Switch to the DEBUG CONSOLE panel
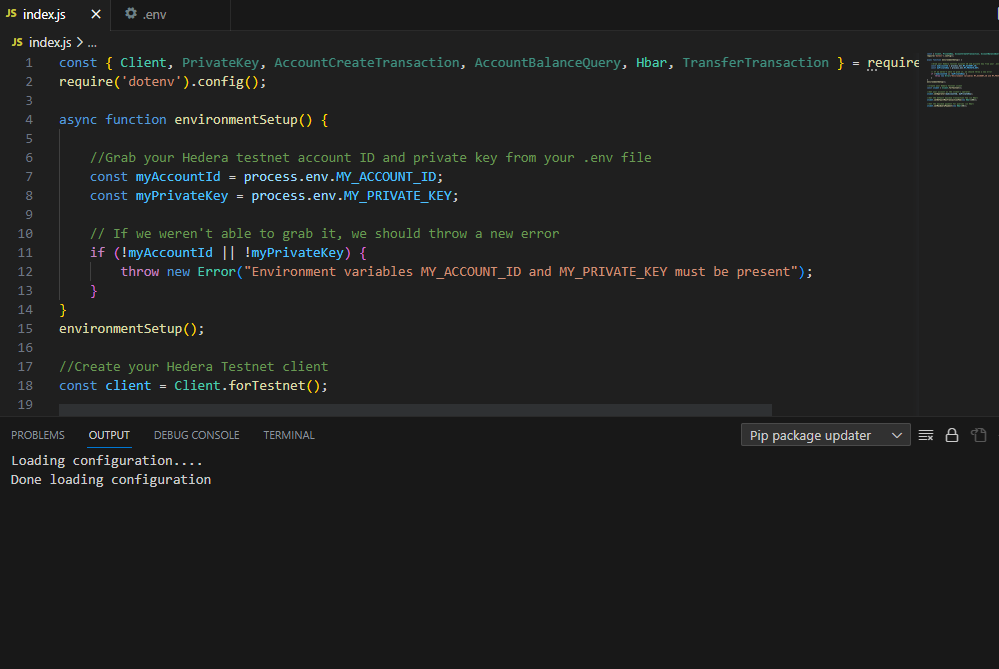 tap(196, 434)
